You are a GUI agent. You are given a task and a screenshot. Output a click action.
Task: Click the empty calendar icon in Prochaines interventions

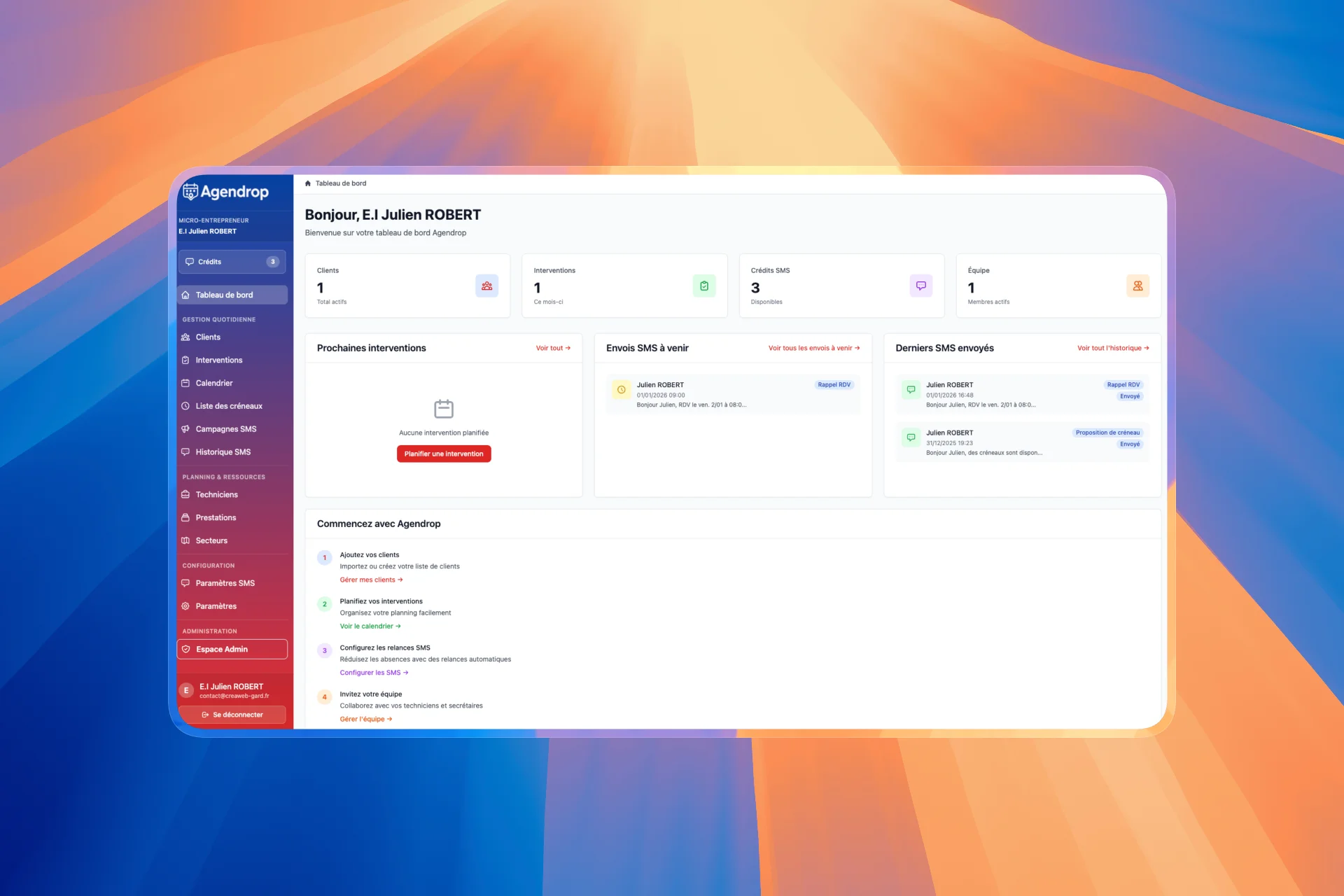pyautogui.click(x=444, y=408)
